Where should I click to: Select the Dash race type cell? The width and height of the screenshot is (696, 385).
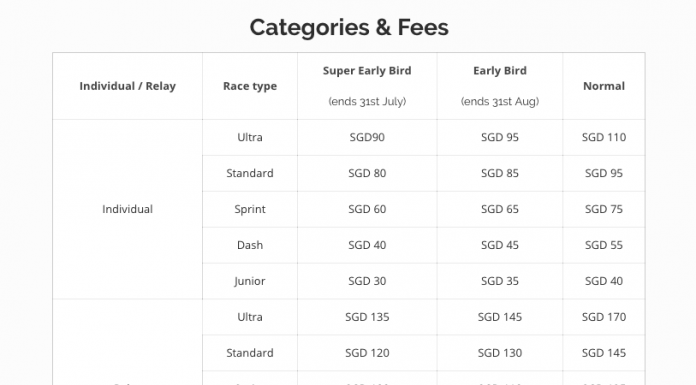[x=250, y=245]
